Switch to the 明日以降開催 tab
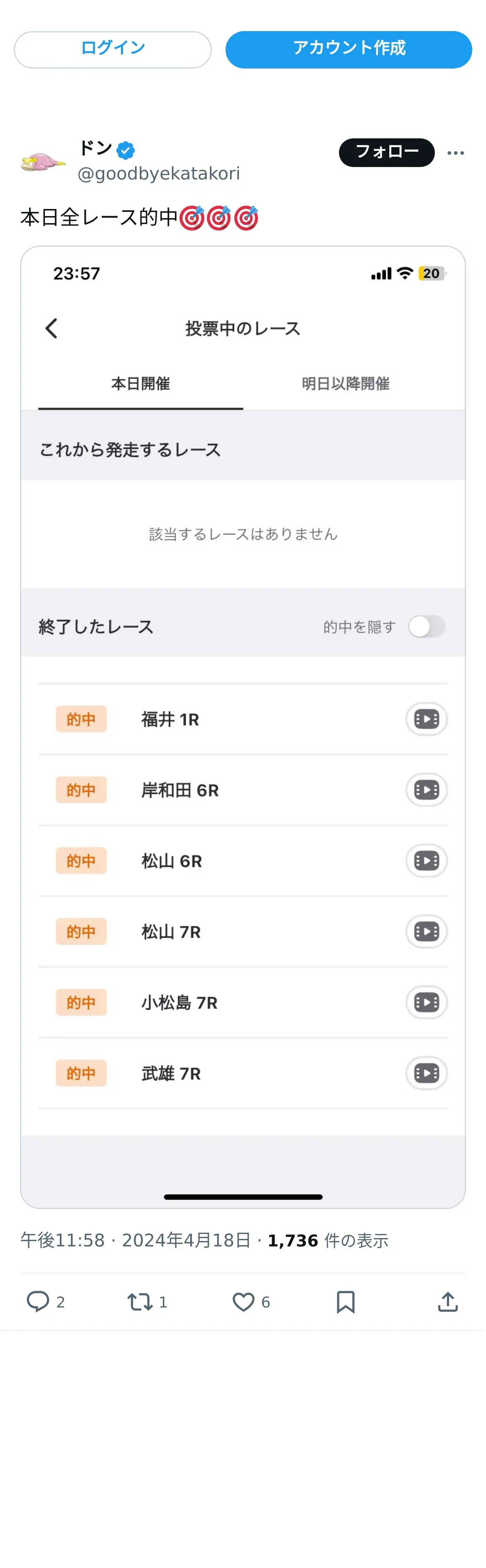The image size is (486, 1568). 346,383
